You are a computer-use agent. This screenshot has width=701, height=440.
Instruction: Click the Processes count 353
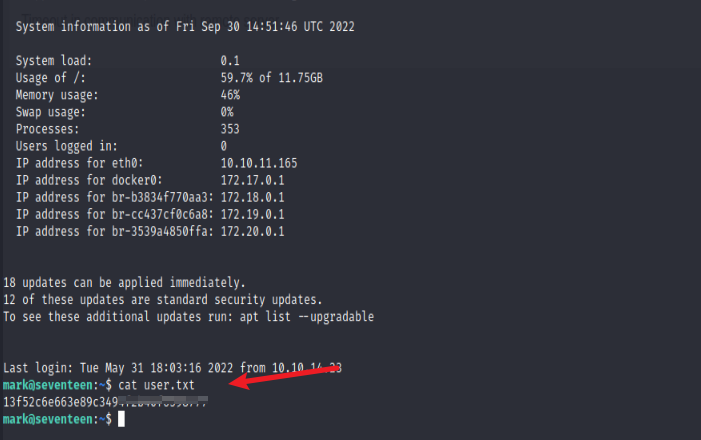point(231,128)
